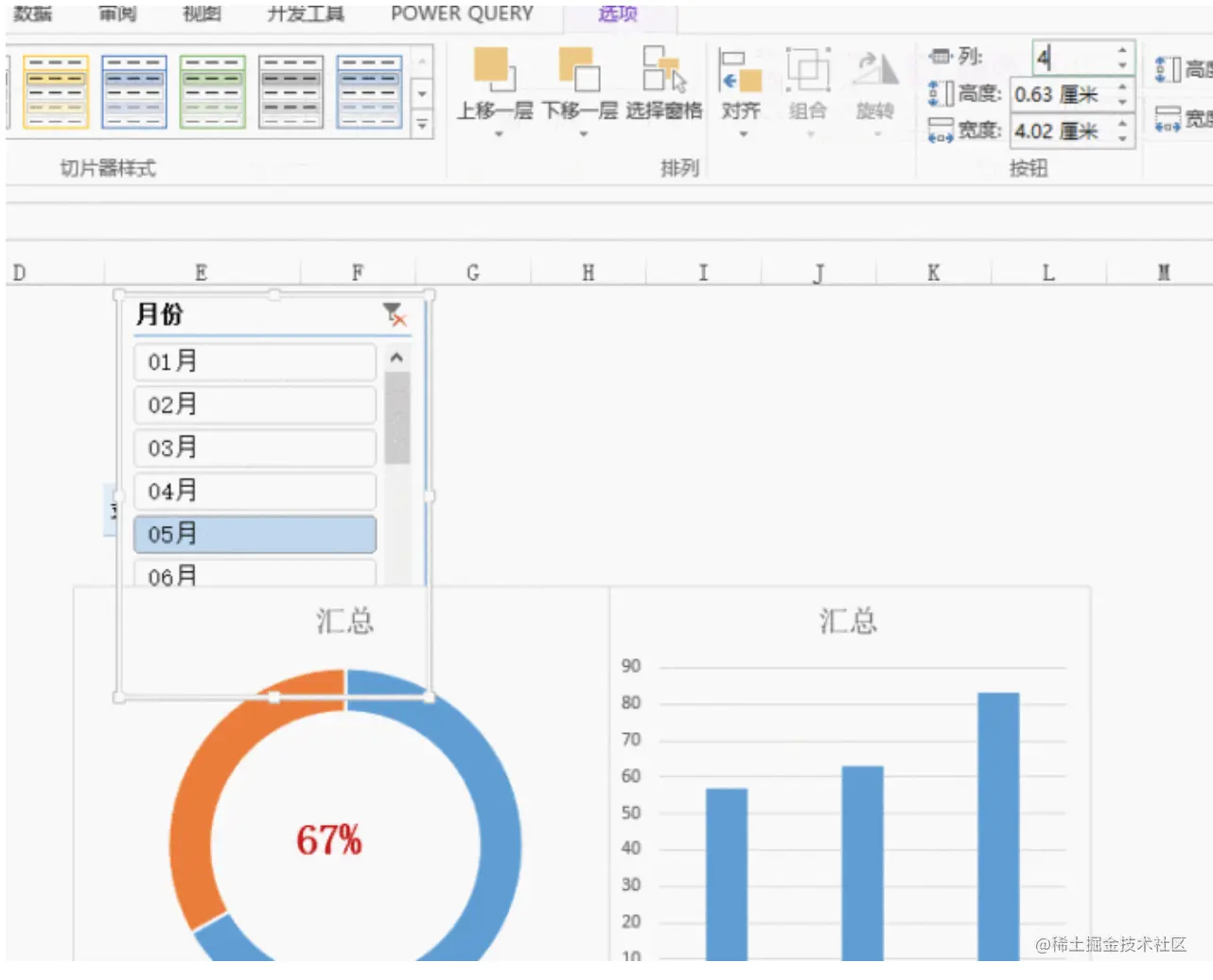Viewport: 1213px width, 980px height.
Task: Select 02月 in the slicer
Action: coord(255,405)
